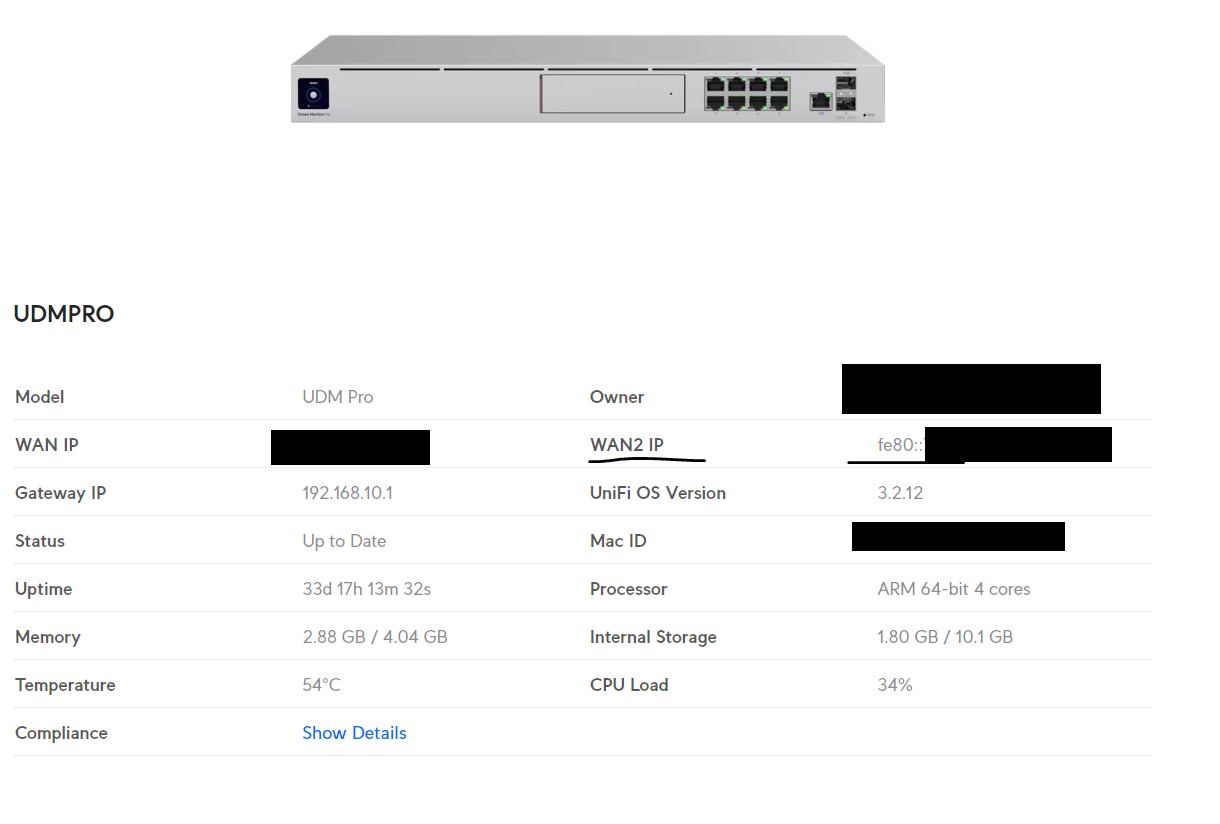Select the Status value 'Up to Date'
Screen dimensions: 1220x824
click(x=344, y=541)
